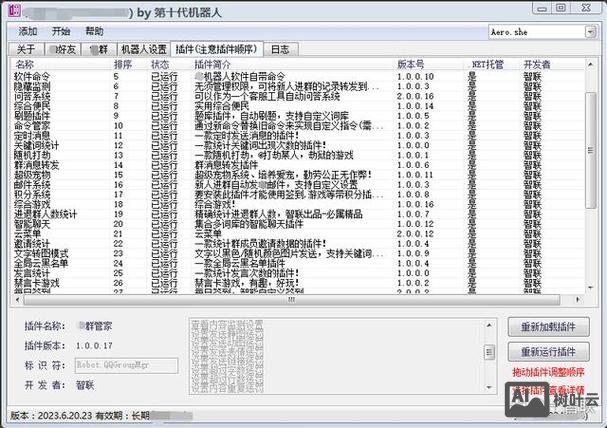Click version 1.0.0.11 of 超级宠物
607x428 pixels.
click(x=415, y=175)
